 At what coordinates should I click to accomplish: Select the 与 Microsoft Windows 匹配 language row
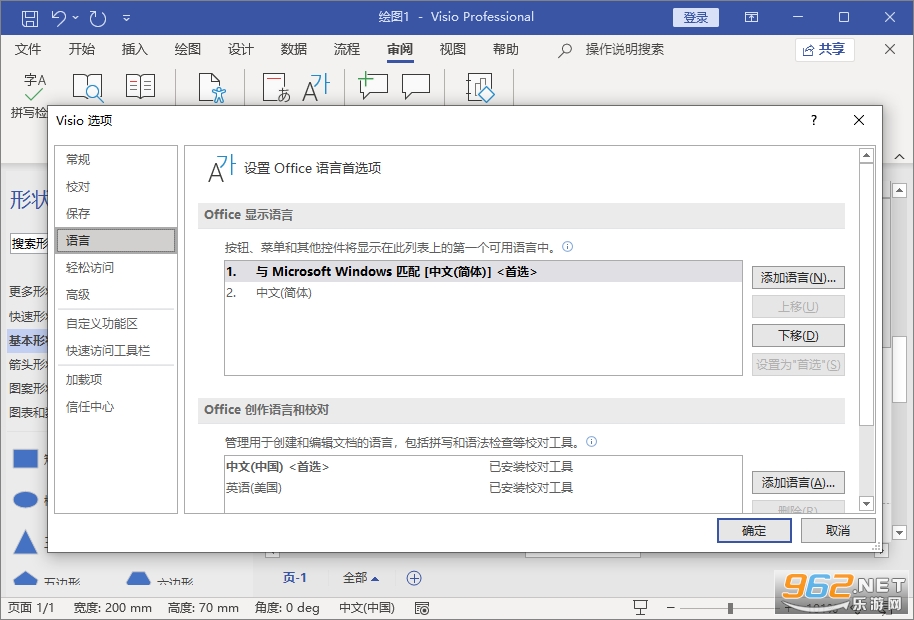483,272
